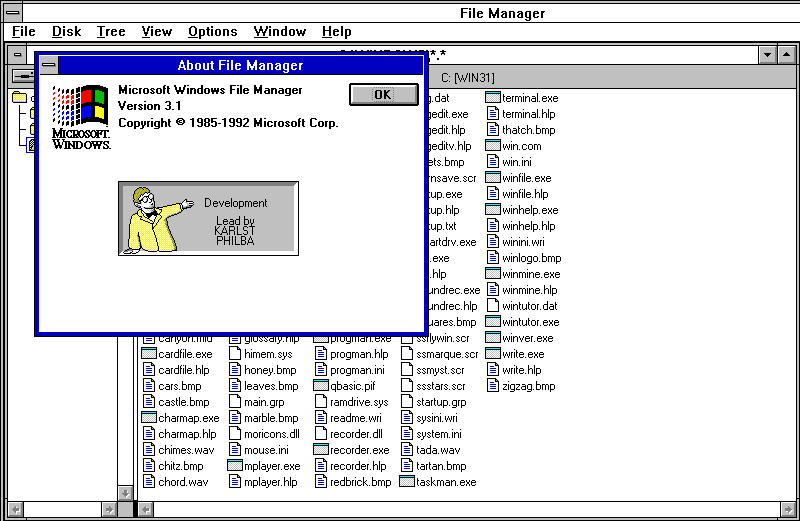This screenshot has height=521, width=800.
Task: Click the moricons.dll file name
Action: (x=271, y=434)
